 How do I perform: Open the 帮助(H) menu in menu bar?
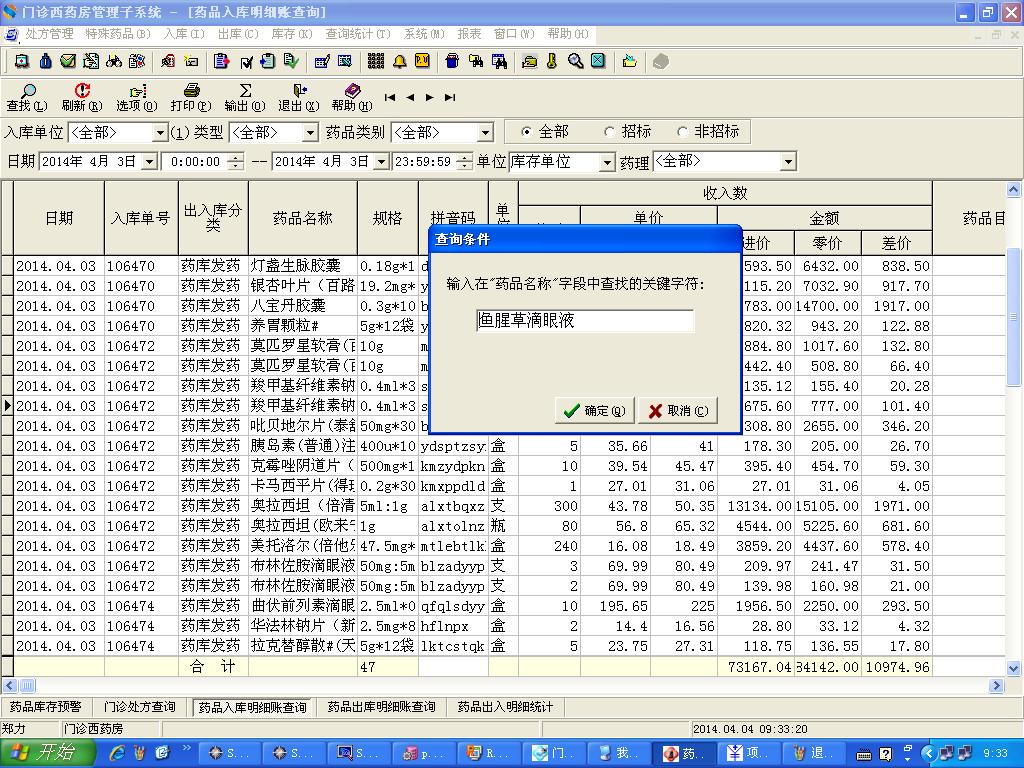568,33
